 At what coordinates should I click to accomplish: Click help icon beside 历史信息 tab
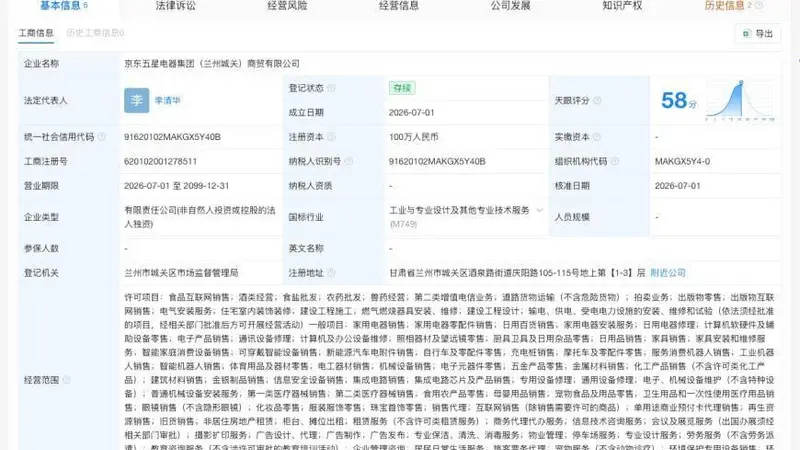point(759,6)
